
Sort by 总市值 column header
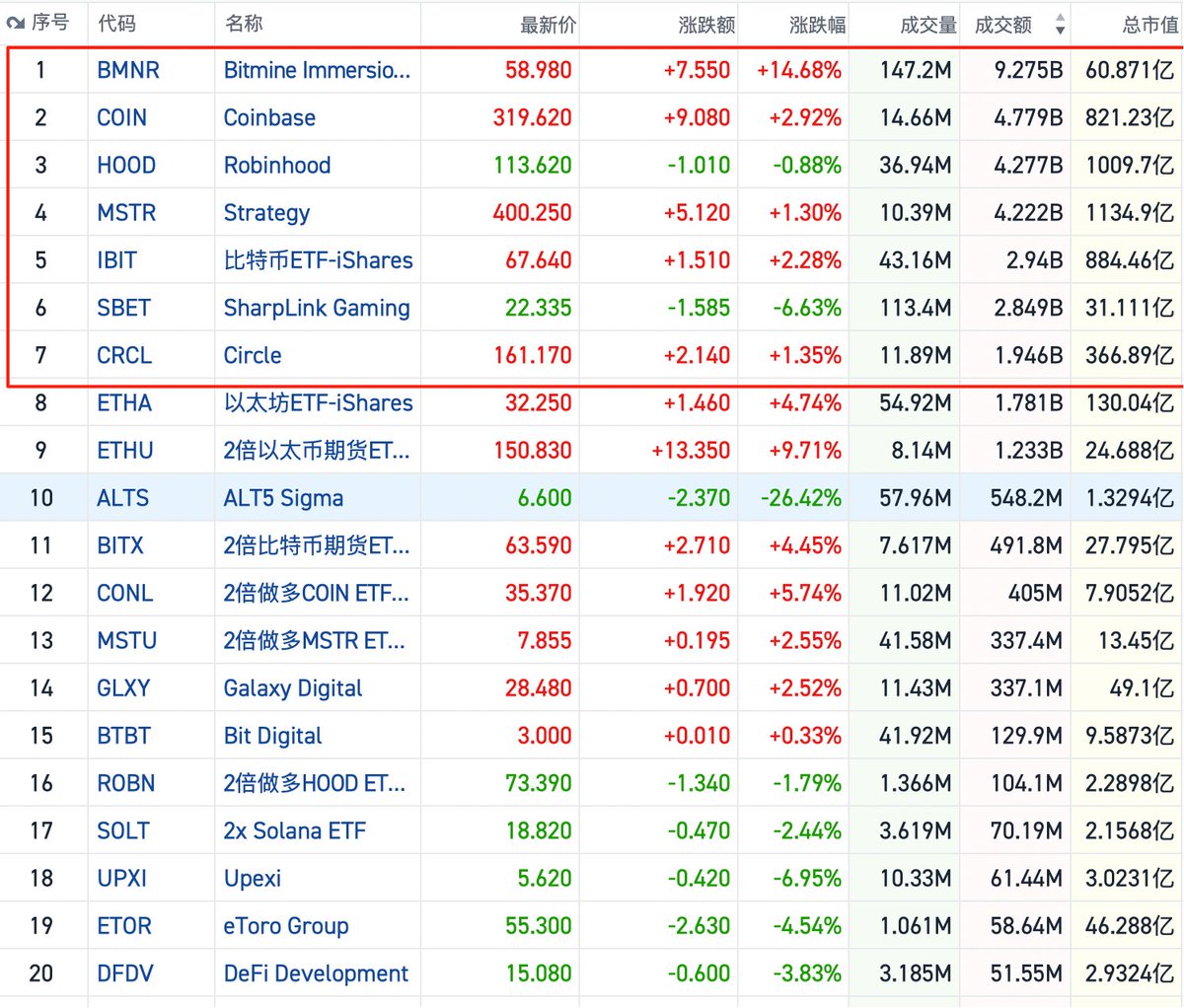pyautogui.click(x=1149, y=25)
